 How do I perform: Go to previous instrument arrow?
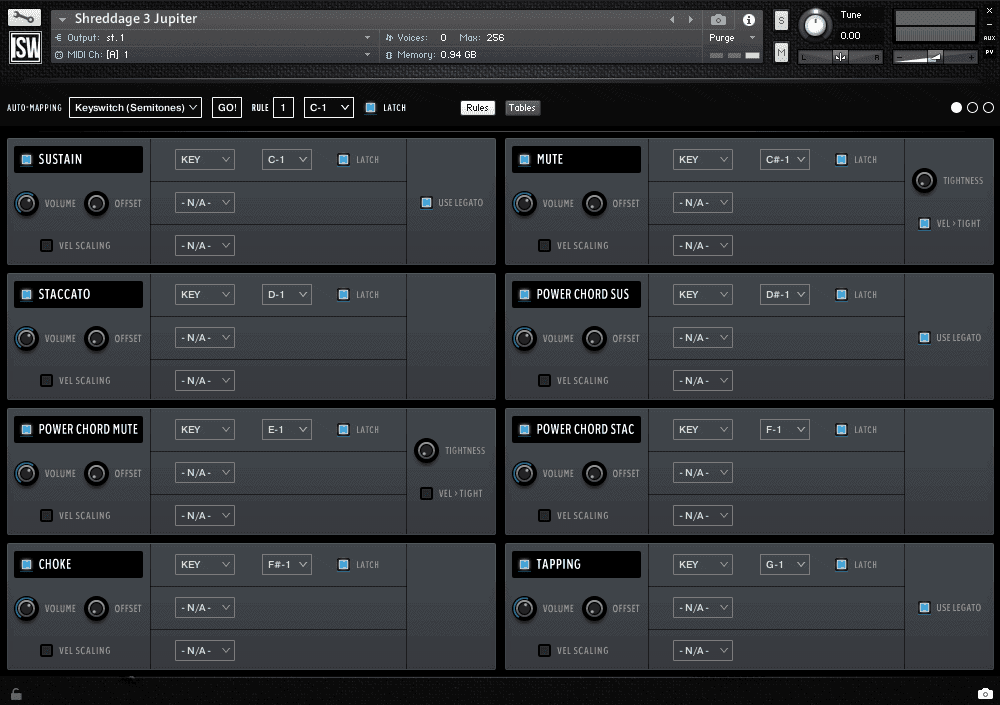(672, 20)
